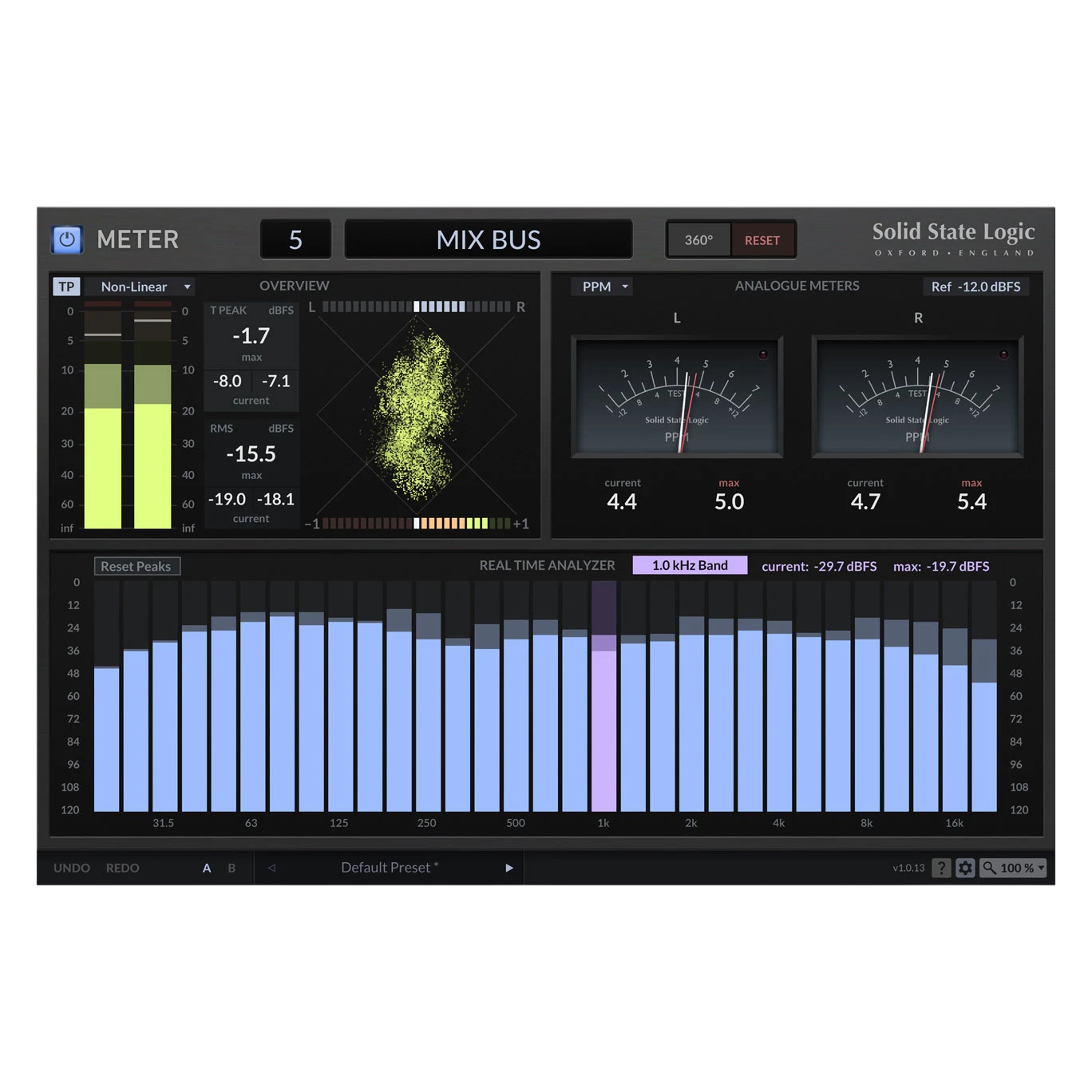Switch to preset slot B
The width and height of the screenshot is (1092, 1092).
click(x=231, y=868)
